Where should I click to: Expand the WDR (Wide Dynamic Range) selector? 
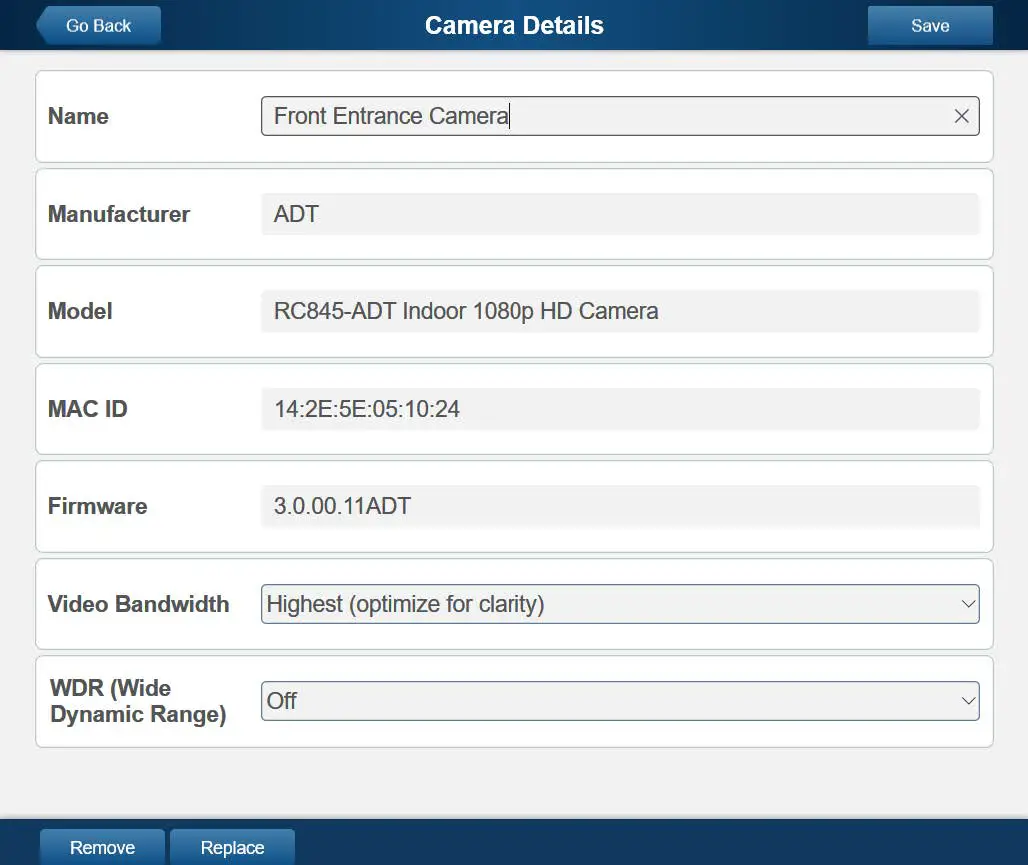point(966,701)
